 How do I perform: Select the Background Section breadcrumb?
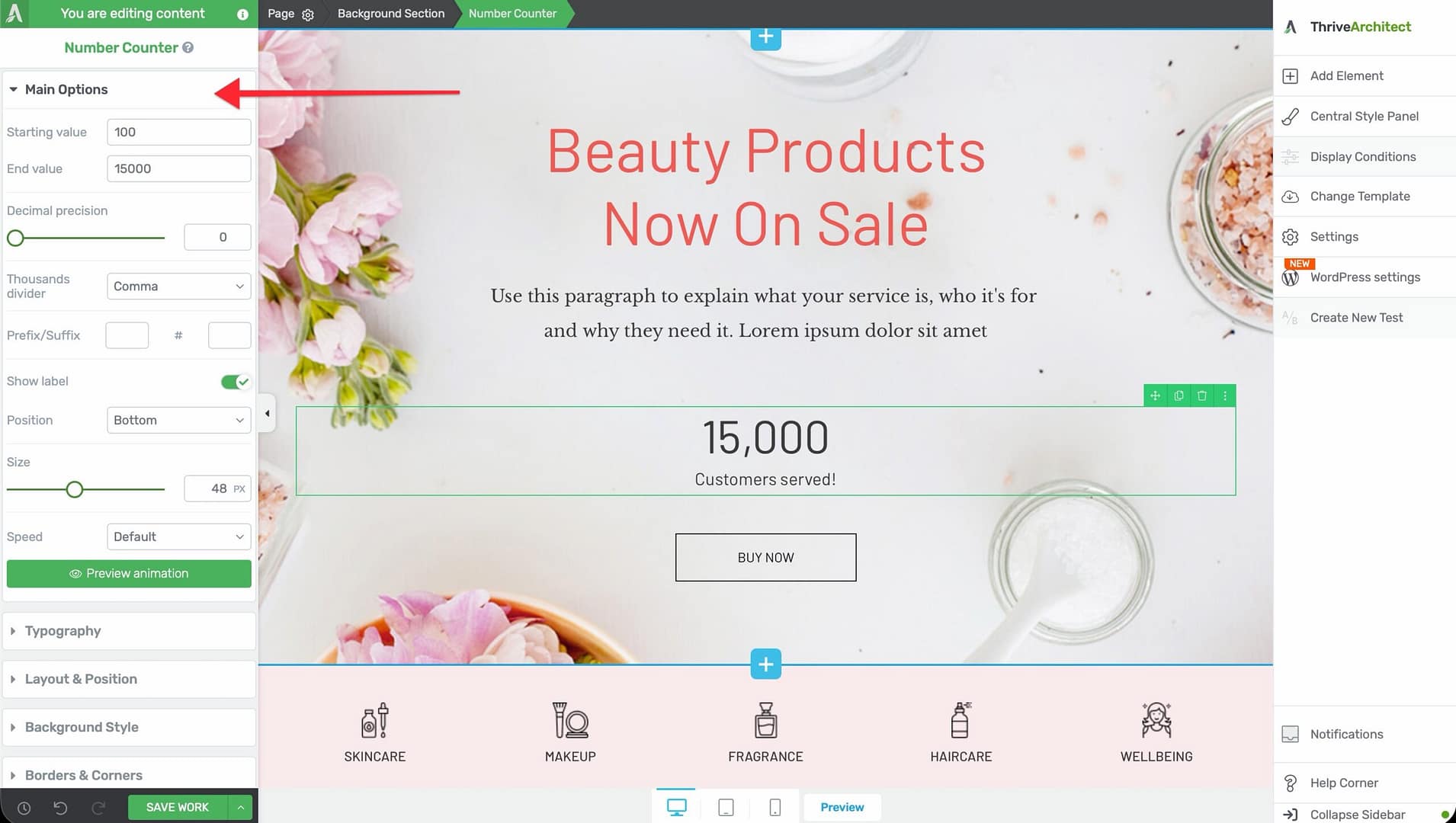390,14
